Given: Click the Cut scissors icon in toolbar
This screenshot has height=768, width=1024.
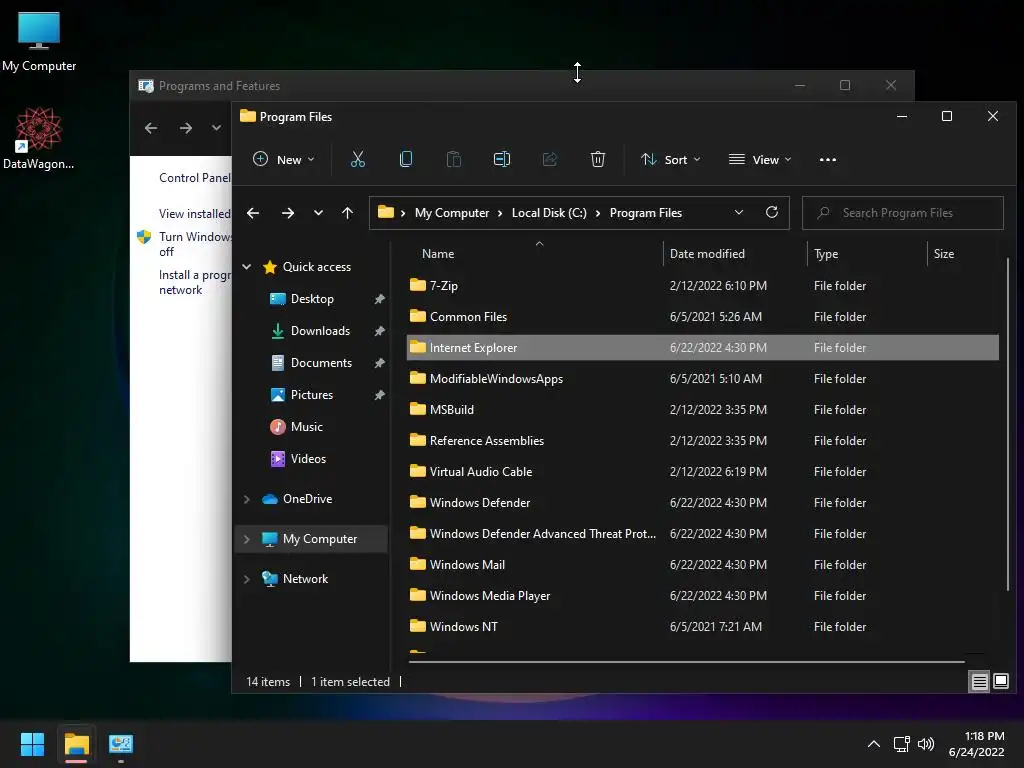Looking at the screenshot, I should pyautogui.click(x=357, y=159).
